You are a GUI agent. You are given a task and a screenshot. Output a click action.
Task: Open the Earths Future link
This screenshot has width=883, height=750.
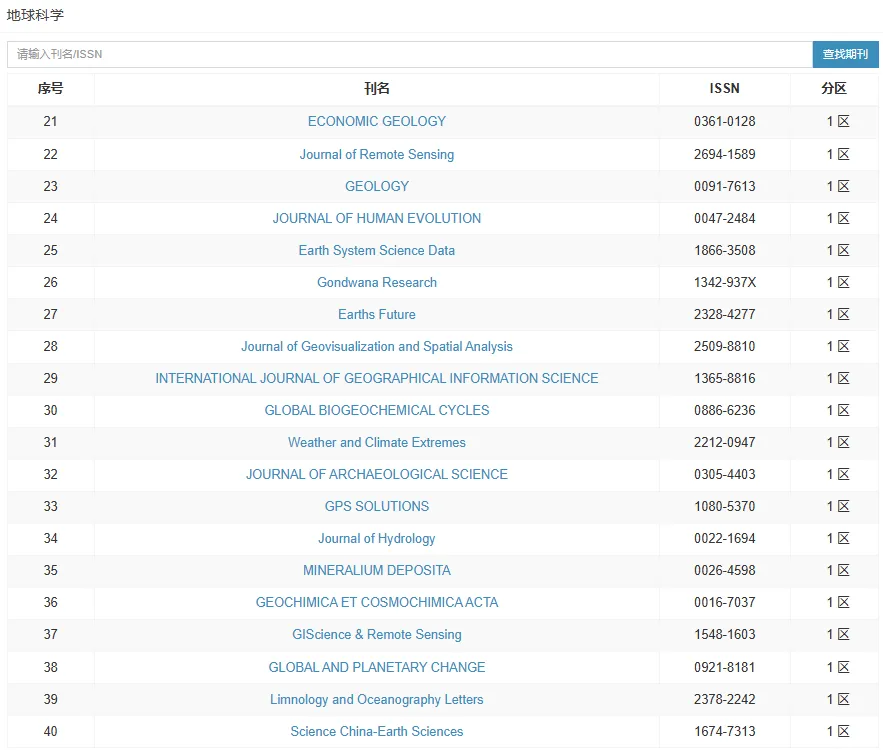click(377, 315)
